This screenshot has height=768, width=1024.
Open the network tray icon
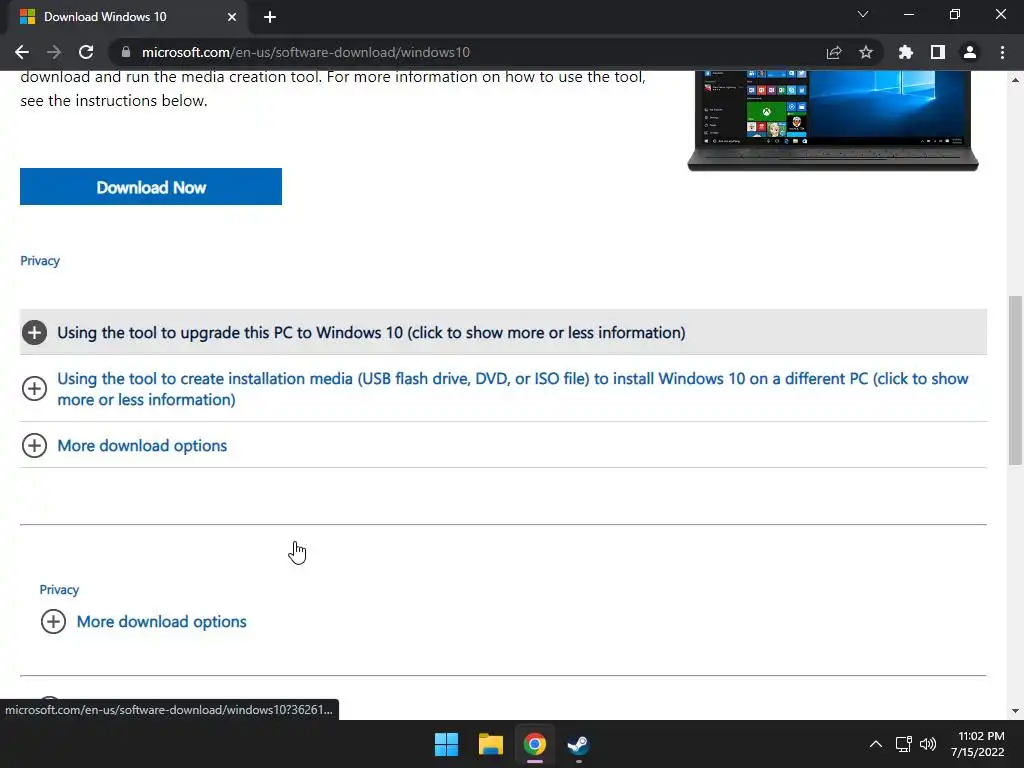pyautogui.click(x=904, y=744)
